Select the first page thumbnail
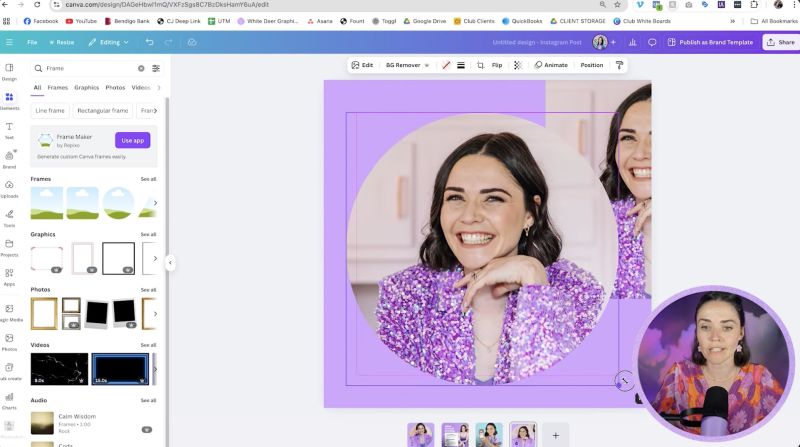800x447 pixels. (421, 435)
